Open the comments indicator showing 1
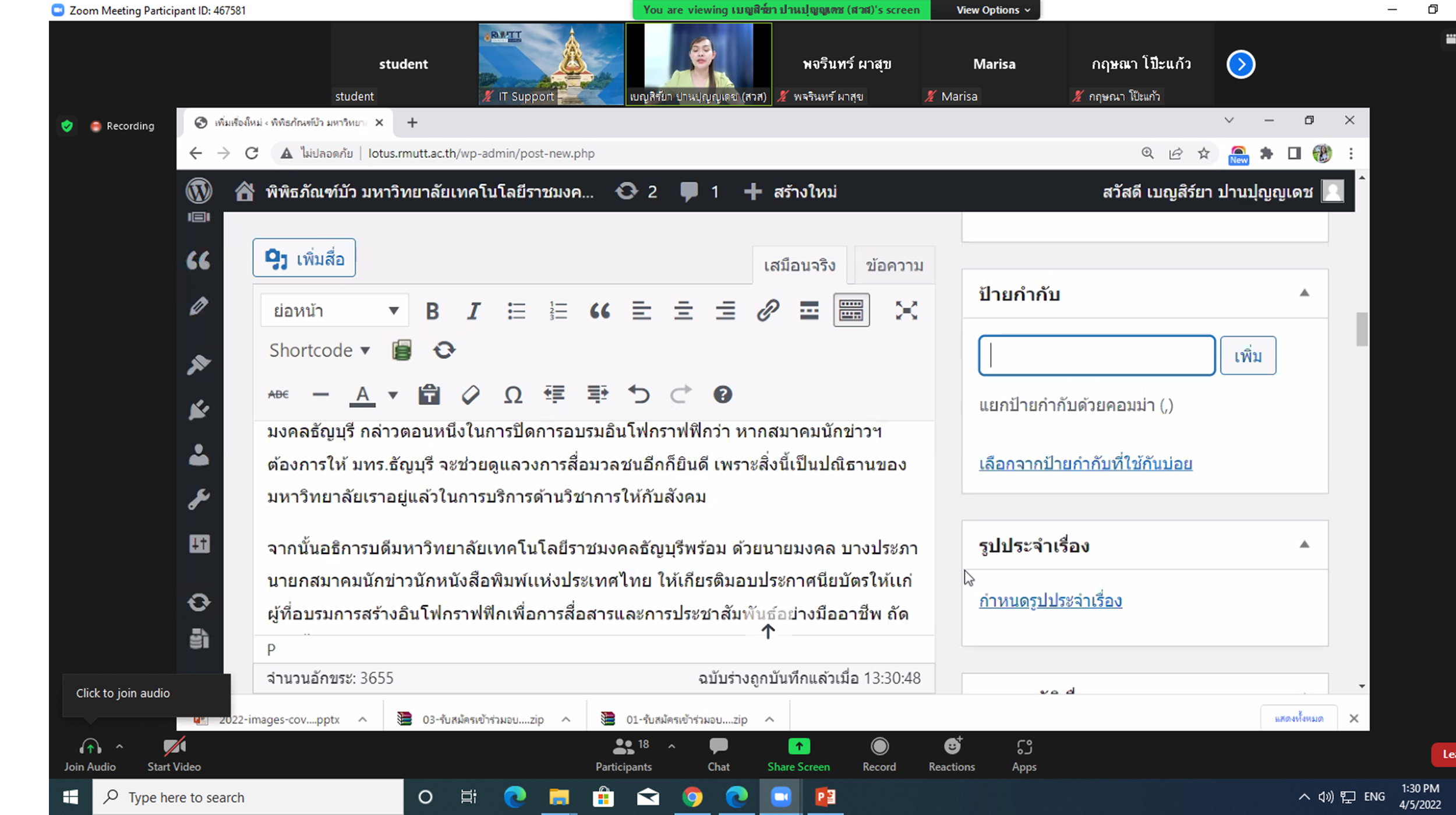This screenshot has height=815, width=1456. (699, 191)
